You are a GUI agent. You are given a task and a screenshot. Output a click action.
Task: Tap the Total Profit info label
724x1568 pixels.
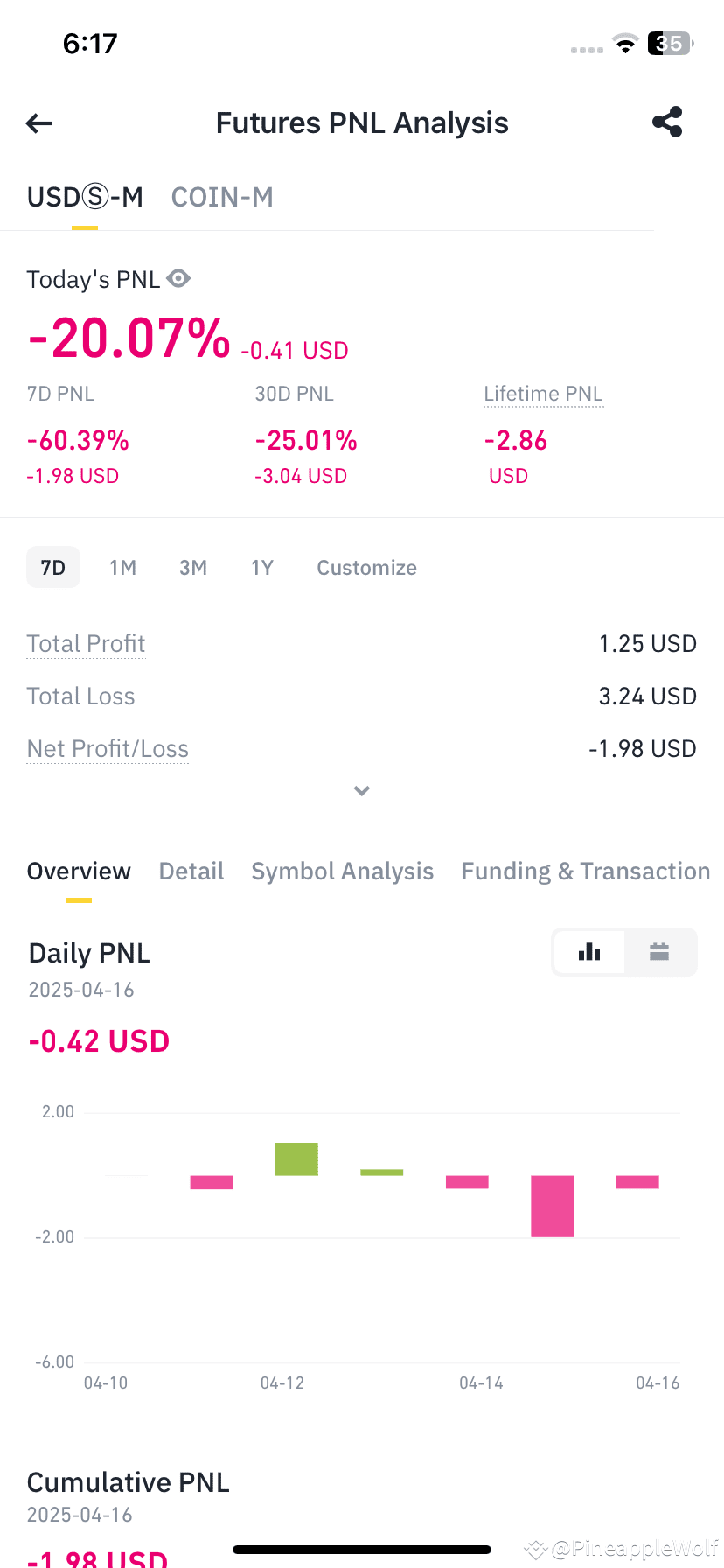[86, 644]
